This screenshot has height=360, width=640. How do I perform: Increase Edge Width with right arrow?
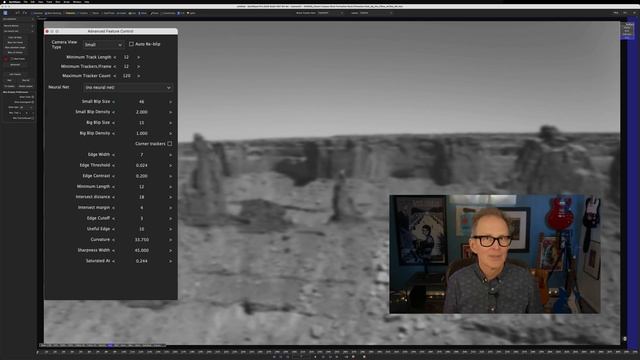click(170, 155)
